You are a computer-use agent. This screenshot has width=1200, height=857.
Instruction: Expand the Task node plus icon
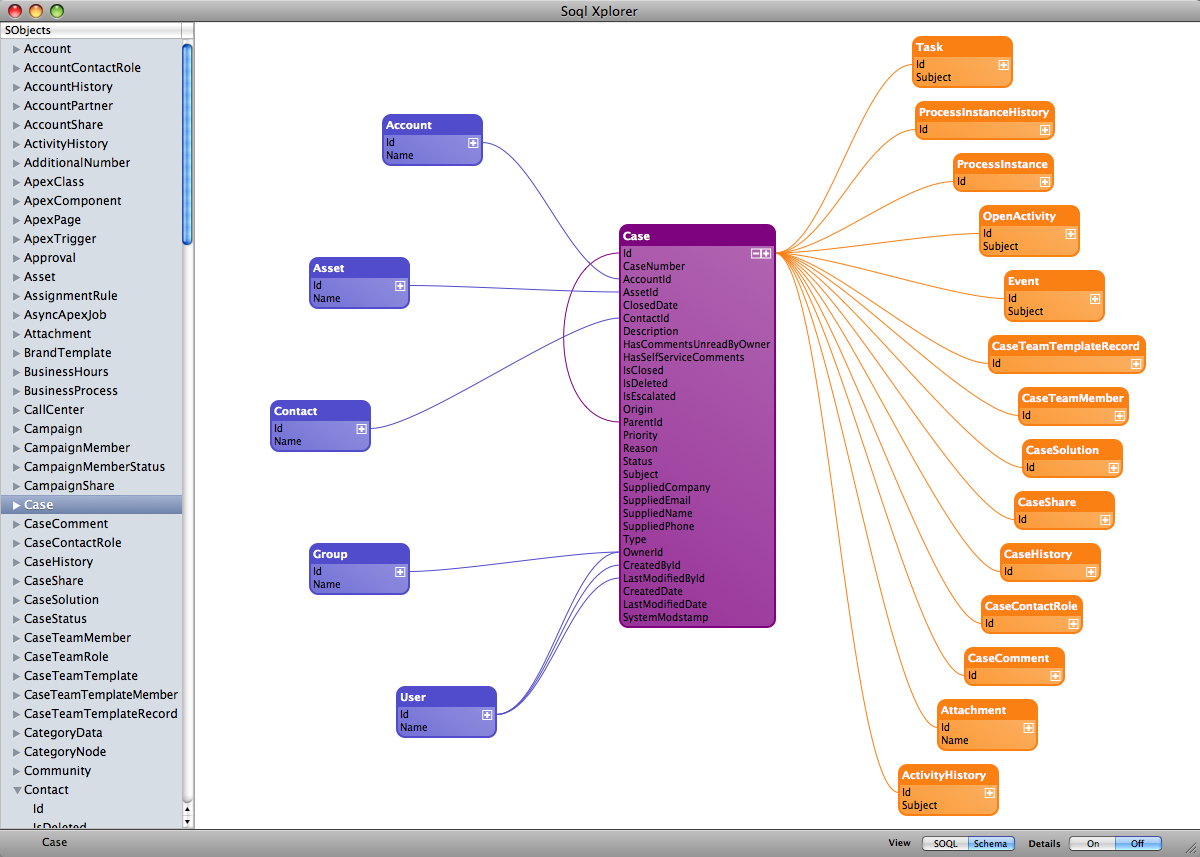(1003, 65)
